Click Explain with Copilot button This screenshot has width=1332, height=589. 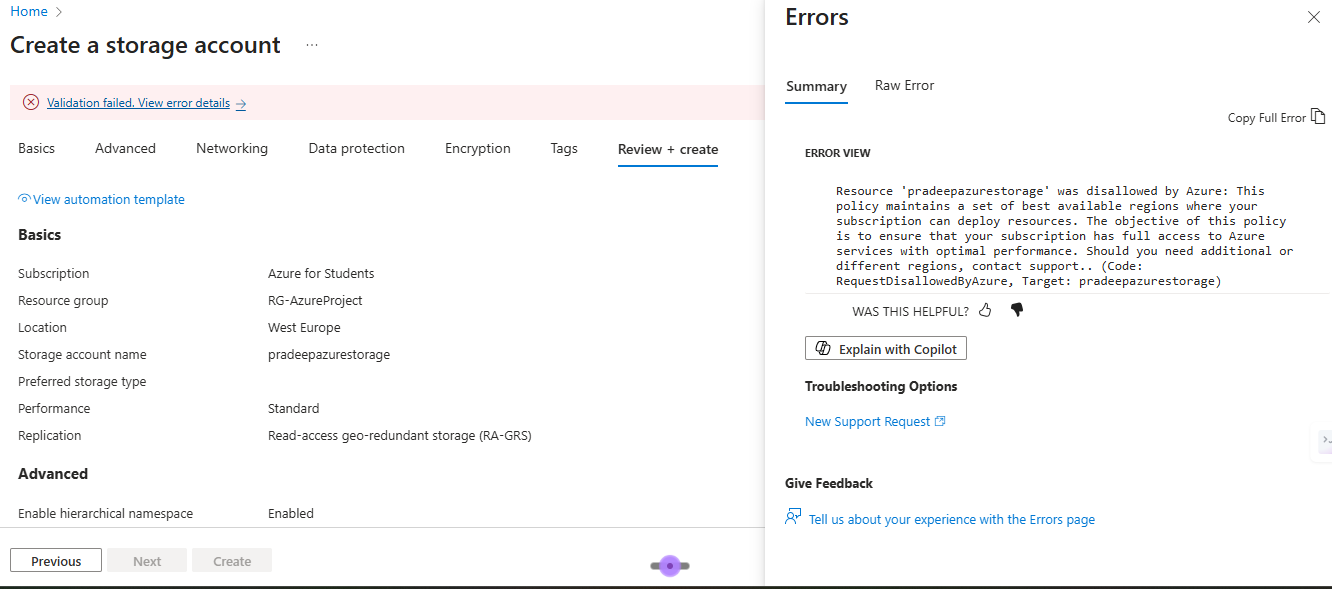886,349
